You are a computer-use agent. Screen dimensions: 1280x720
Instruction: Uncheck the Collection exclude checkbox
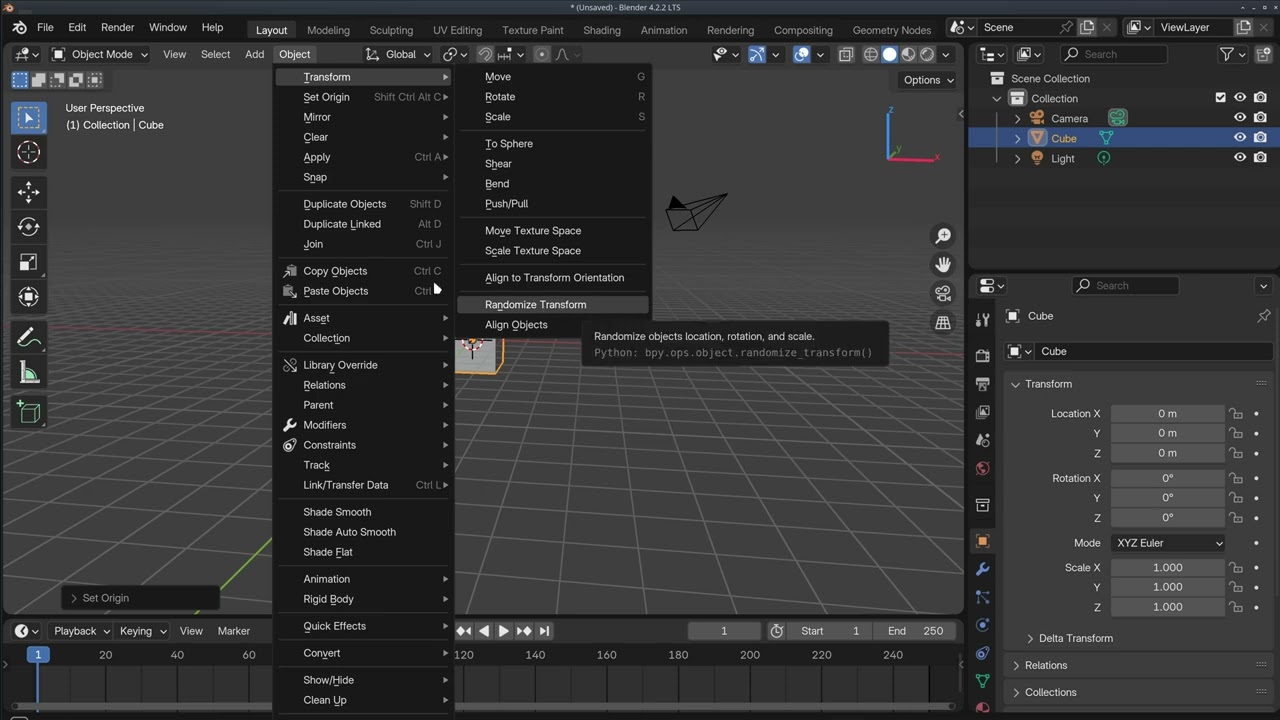1220,98
